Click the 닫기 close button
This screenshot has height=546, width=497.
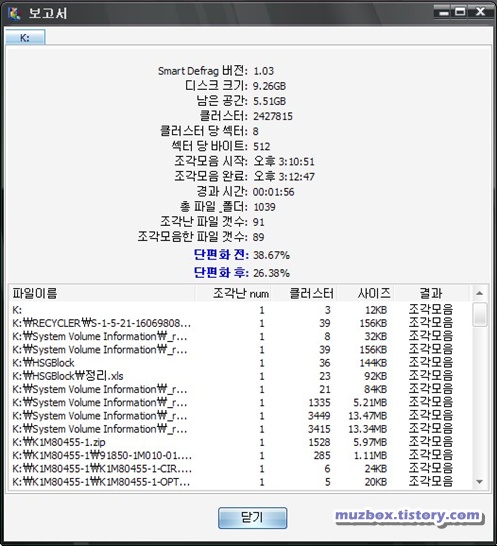(x=253, y=518)
